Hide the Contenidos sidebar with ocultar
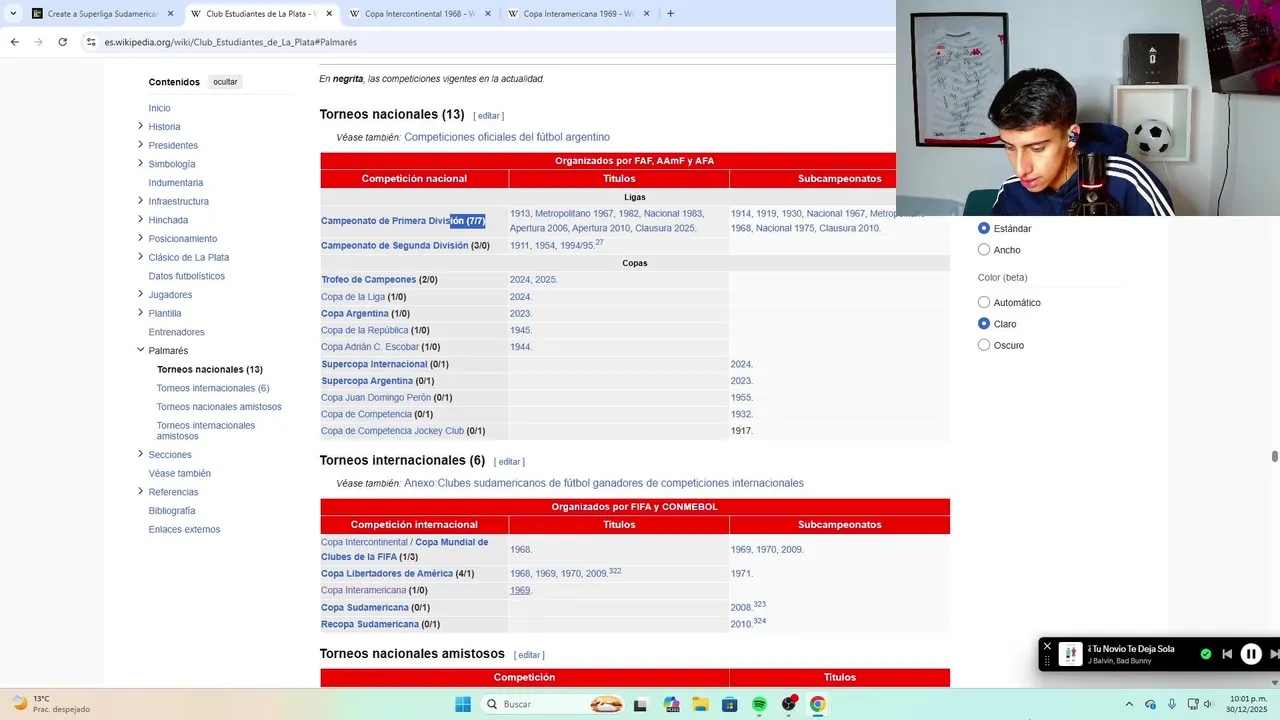1280x720 pixels. click(225, 82)
